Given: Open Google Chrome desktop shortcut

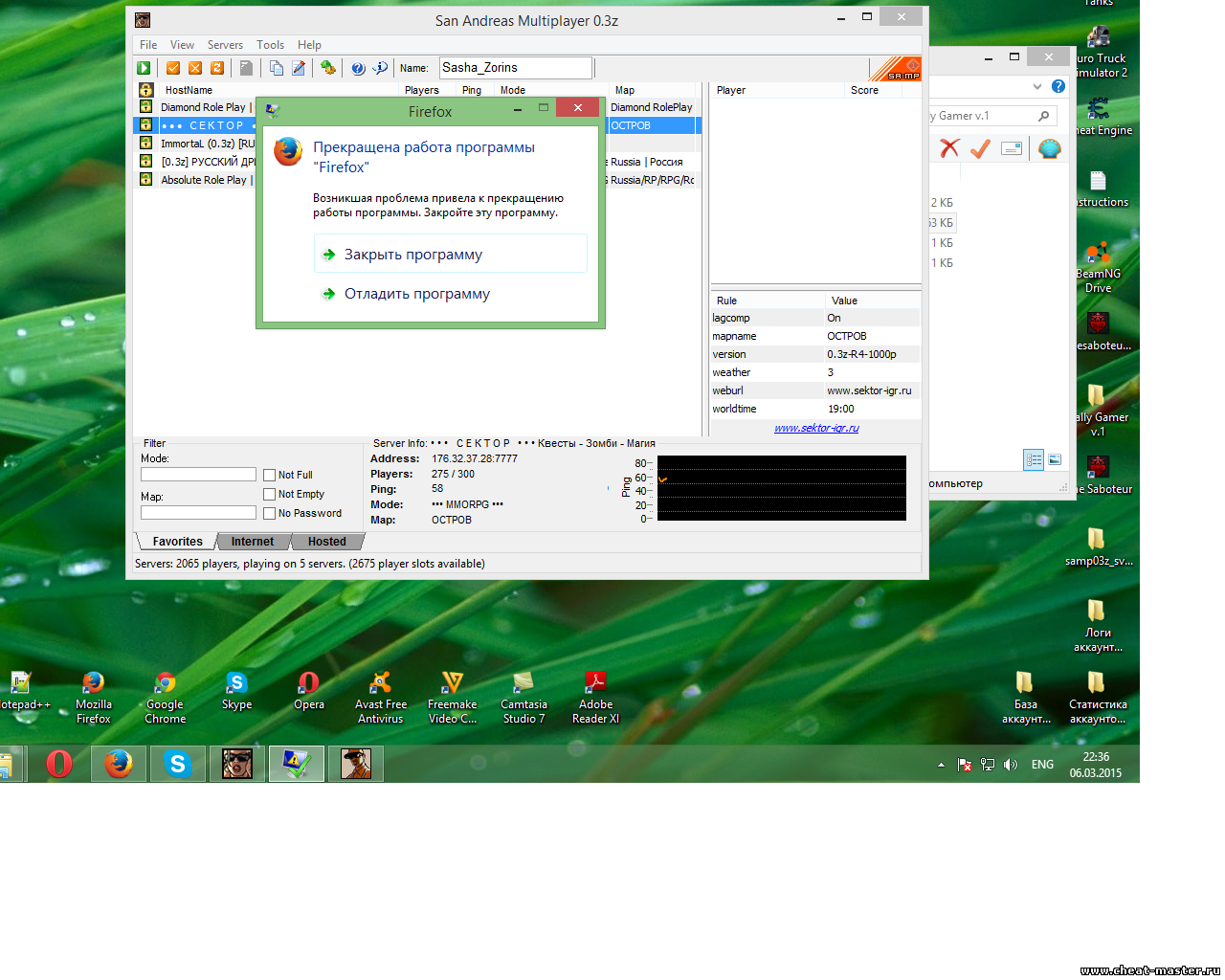Looking at the screenshot, I should click(x=165, y=697).
